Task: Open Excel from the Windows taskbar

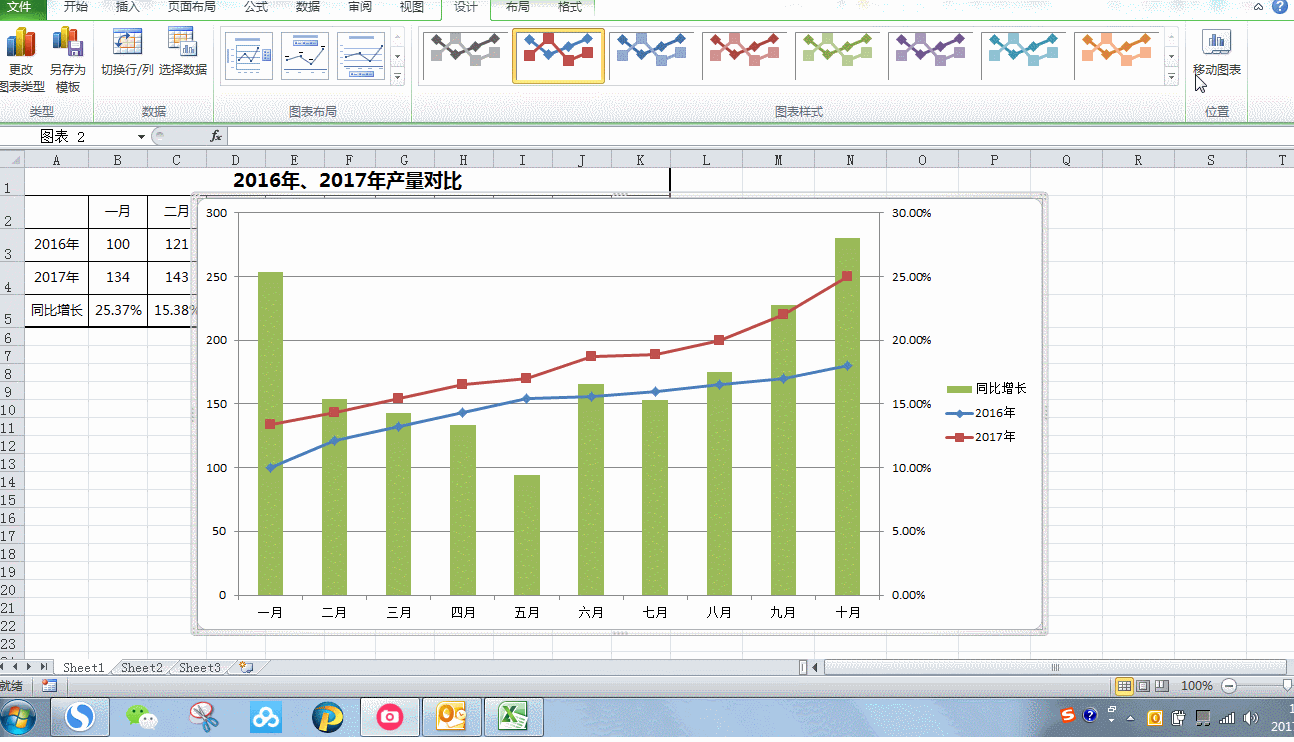Action: [513, 716]
